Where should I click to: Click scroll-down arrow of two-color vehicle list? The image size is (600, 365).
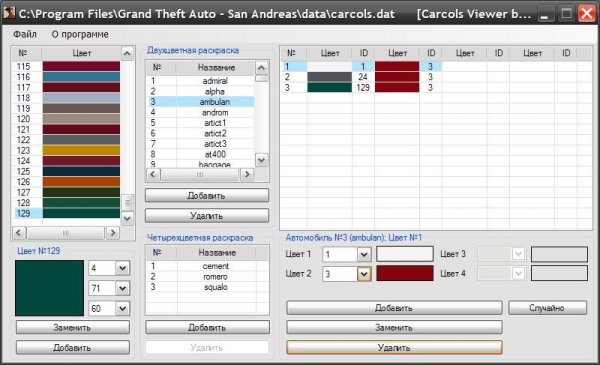tap(261, 160)
